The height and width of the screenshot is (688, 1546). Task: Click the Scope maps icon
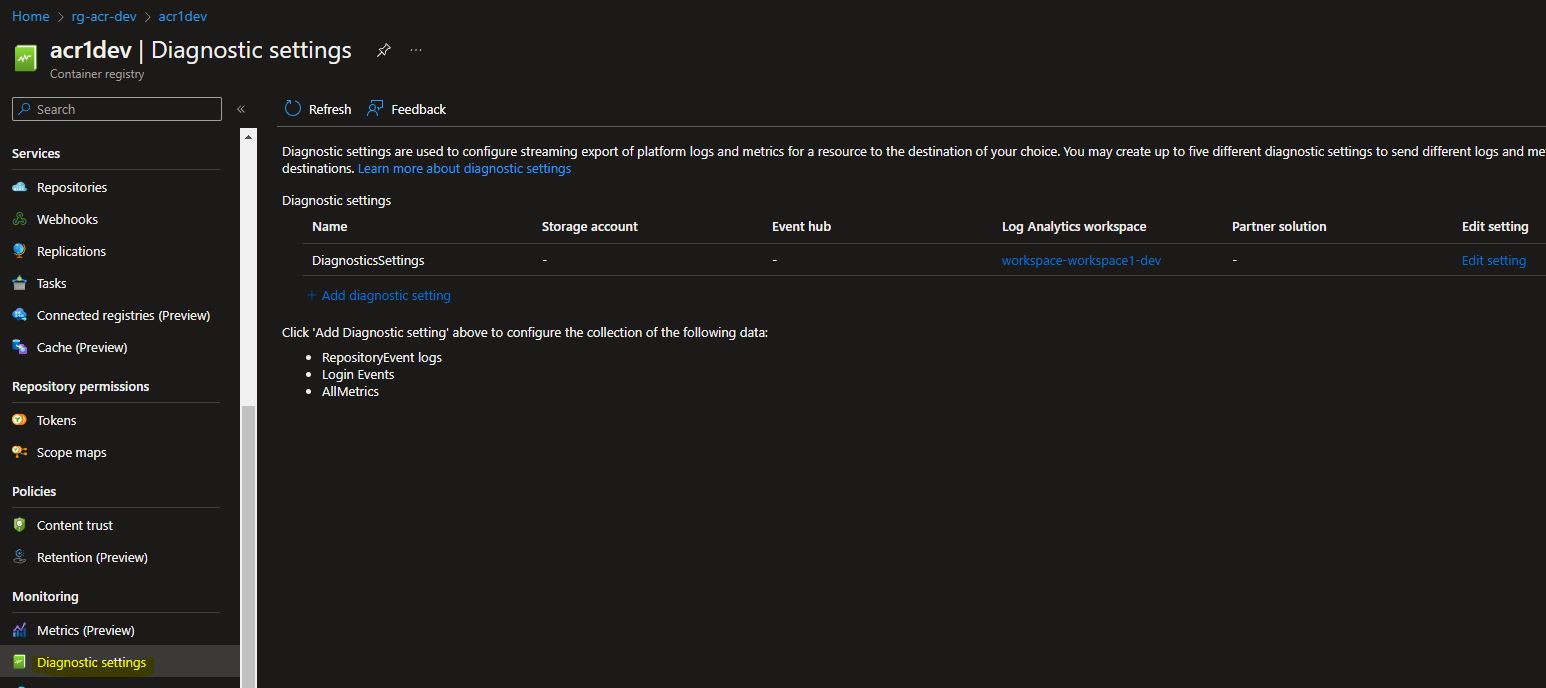click(20, 452)
